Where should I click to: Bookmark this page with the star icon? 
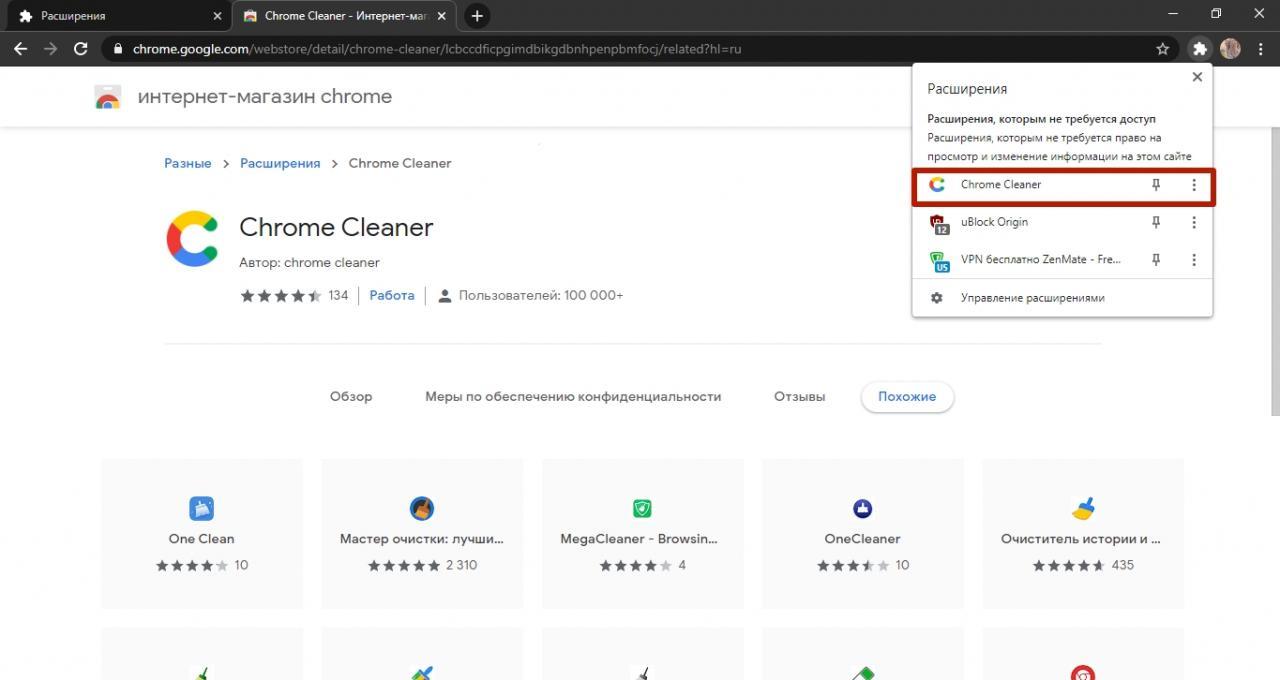click(x=1162, y=48)
